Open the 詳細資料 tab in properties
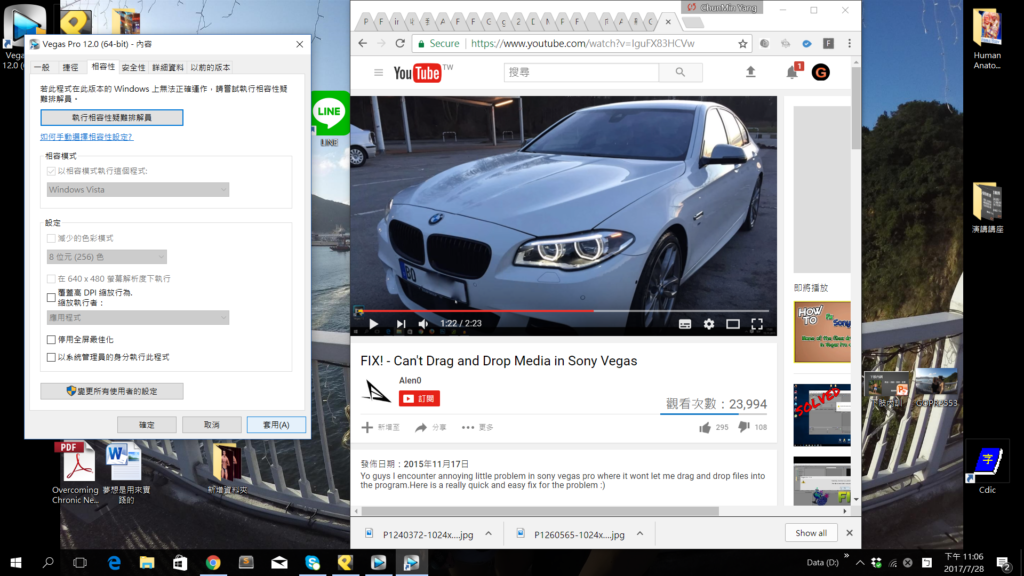Screen dimensions: 1024x576 coord(167,67)
